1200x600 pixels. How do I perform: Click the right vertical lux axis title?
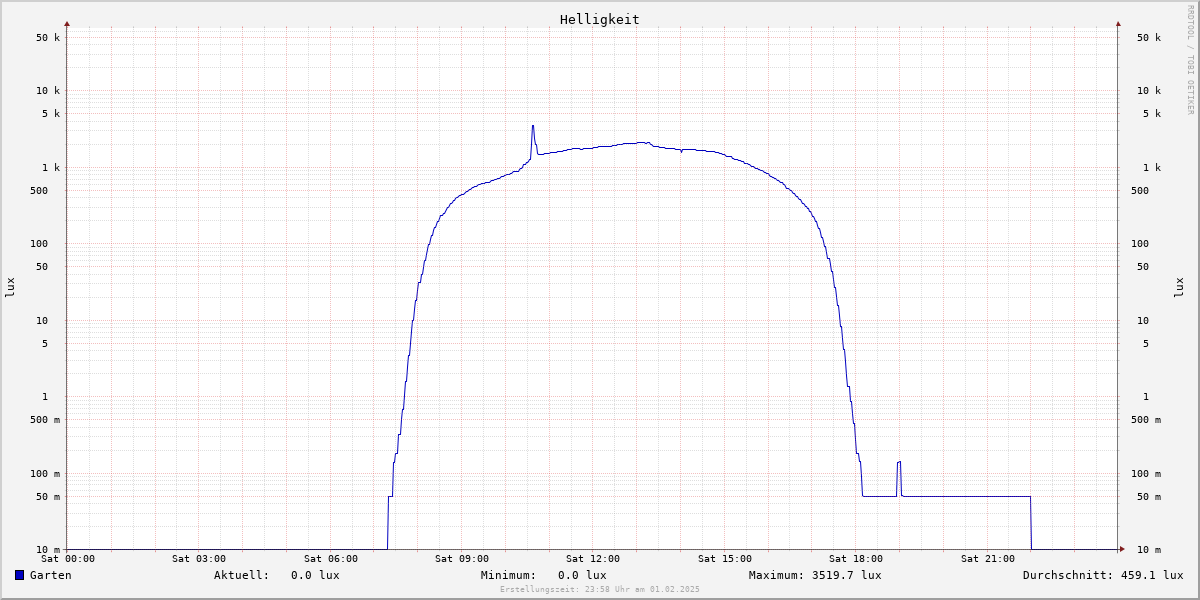[x=1179, y=287]
